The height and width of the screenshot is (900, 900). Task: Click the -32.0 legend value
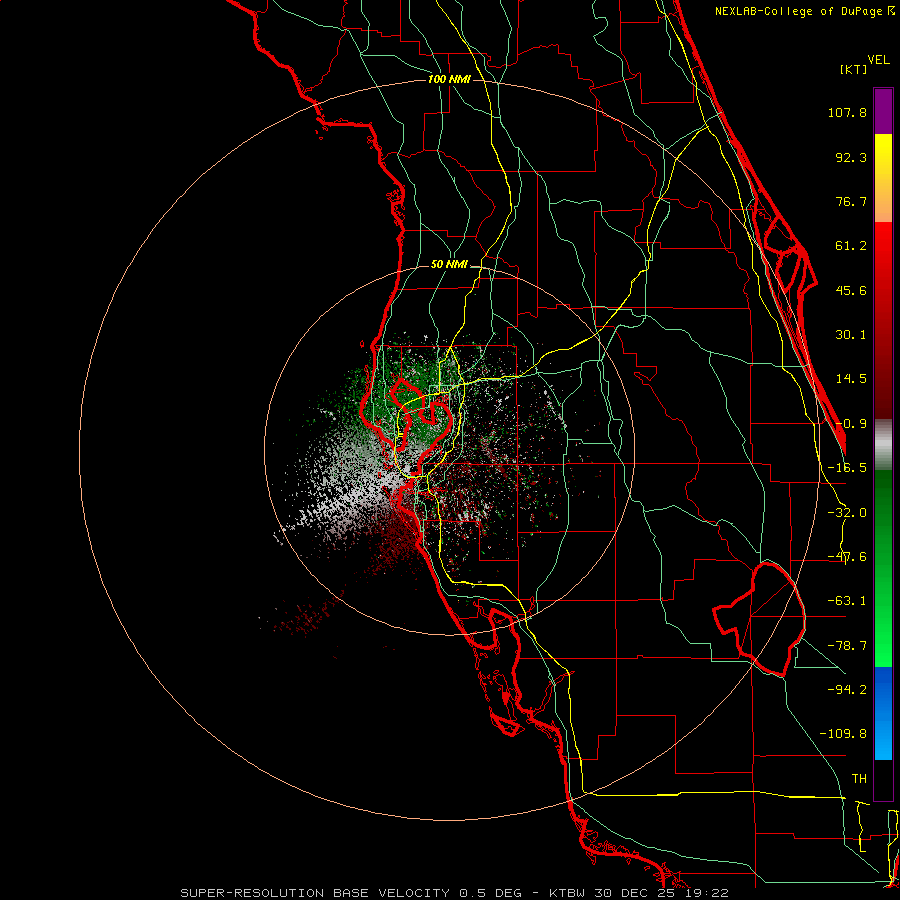point(847,513)
